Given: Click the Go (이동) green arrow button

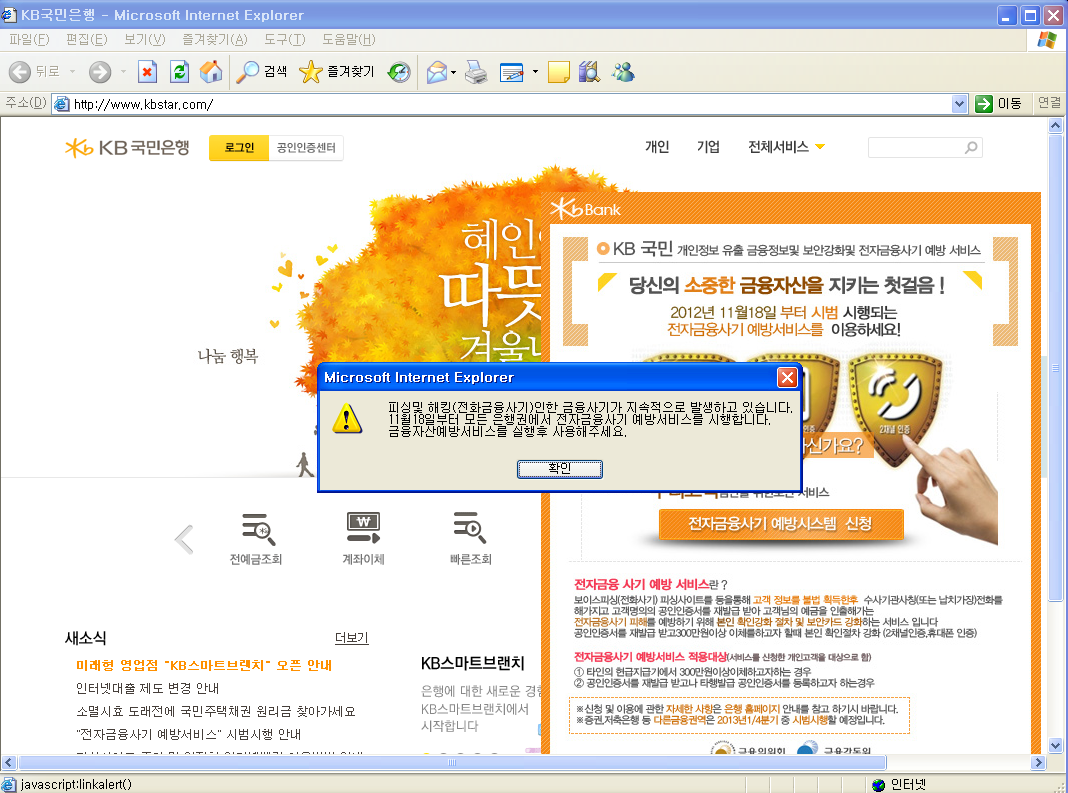Looking at the screenshot, I should (x=999, y=104).
